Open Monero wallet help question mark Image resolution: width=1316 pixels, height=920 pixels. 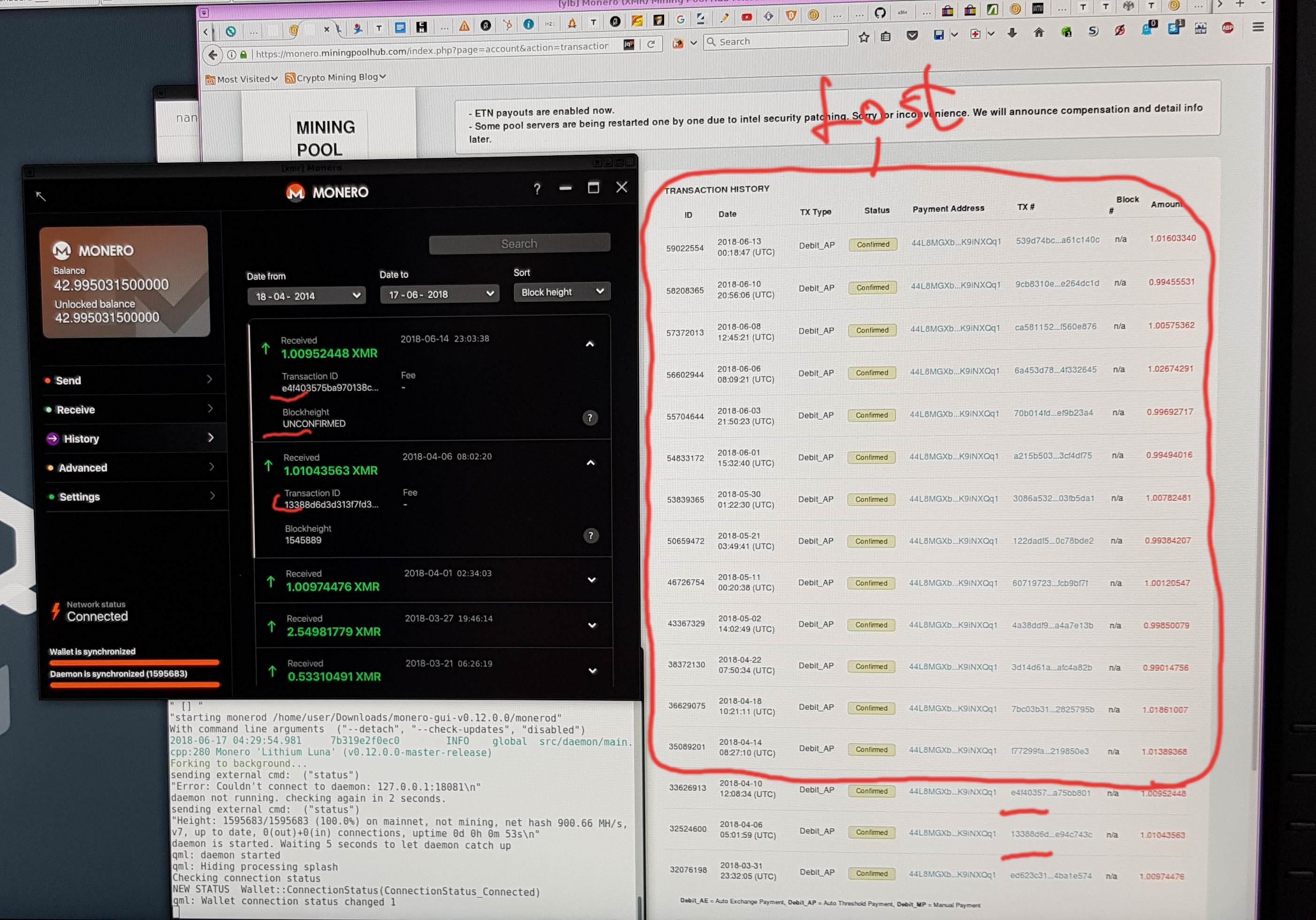[x=536, y=189]
